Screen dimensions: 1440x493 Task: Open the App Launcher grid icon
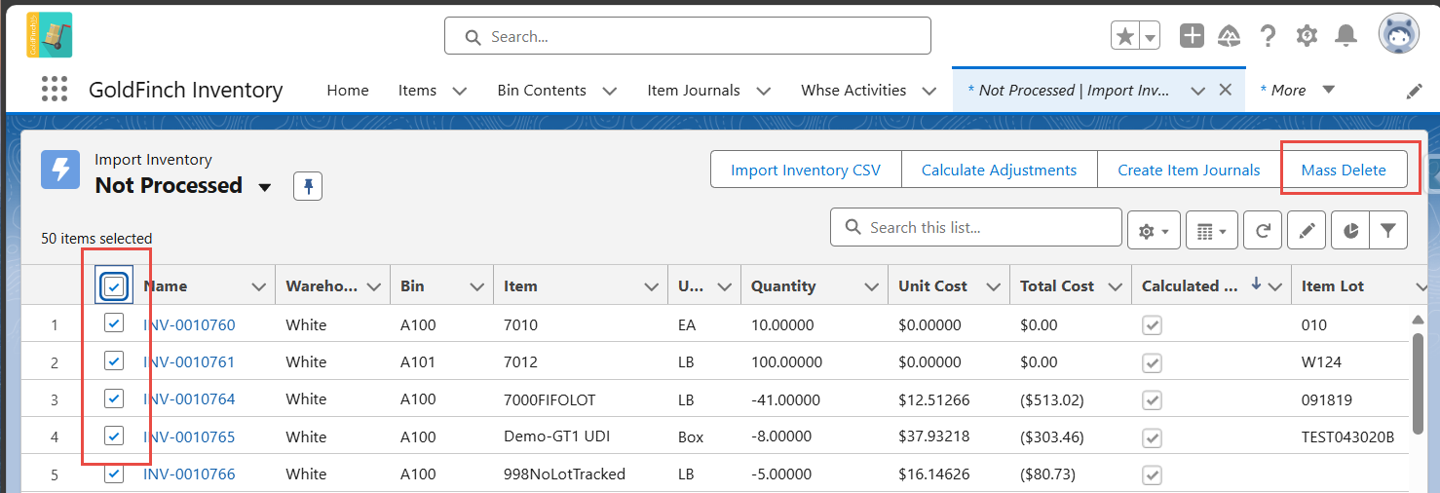pos(54,89)
